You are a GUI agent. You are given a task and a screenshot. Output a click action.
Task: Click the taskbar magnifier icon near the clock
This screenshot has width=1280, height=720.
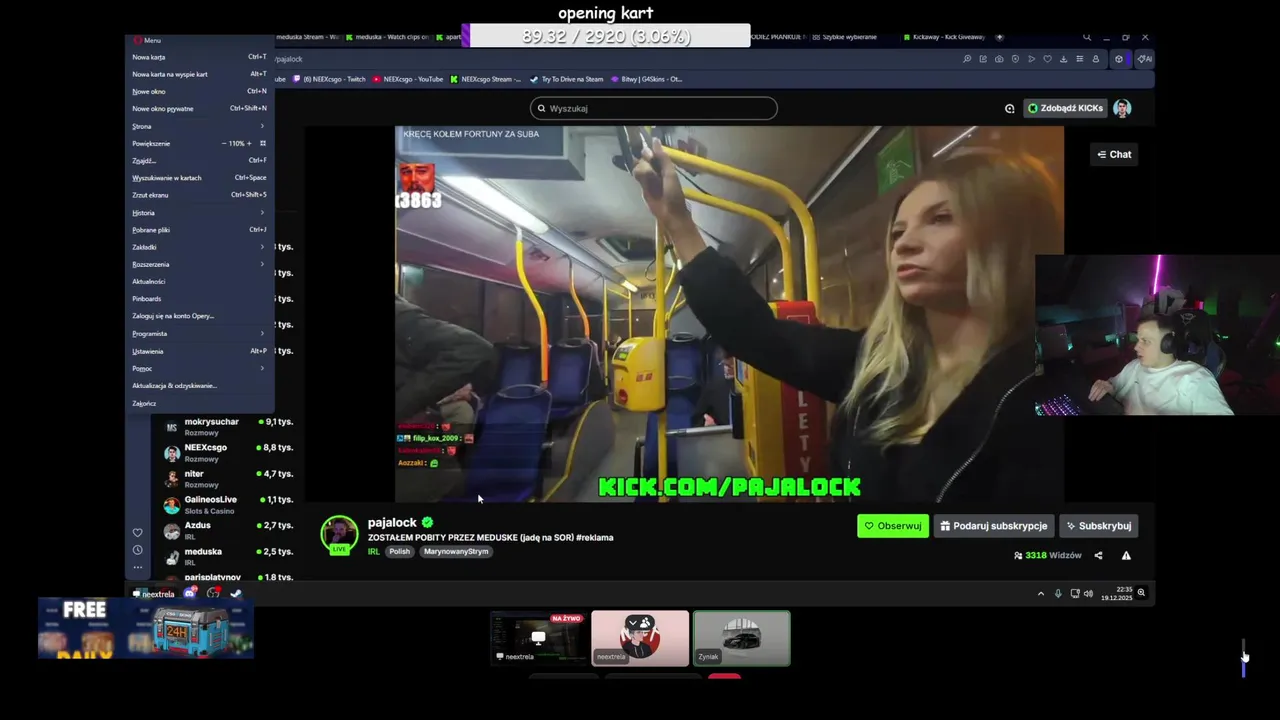point(1141,593)
